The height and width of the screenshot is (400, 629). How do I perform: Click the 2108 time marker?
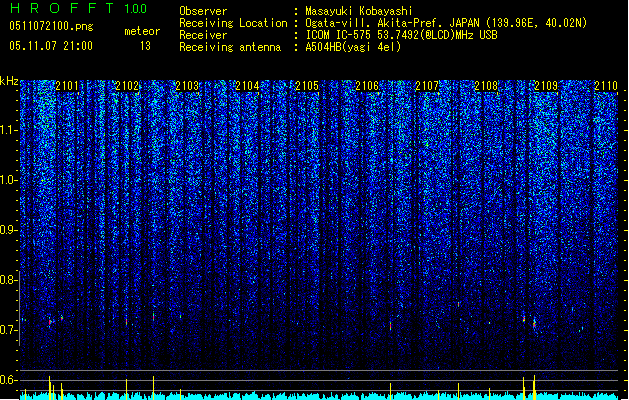(x=486, y=86)
